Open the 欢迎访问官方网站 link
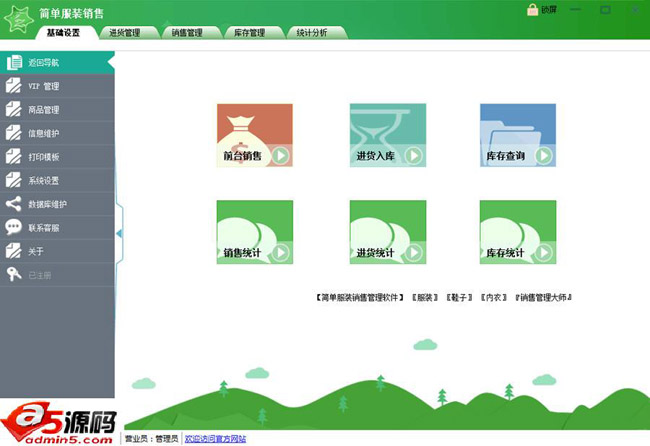 pyautogui.click(x=215, y=439)
